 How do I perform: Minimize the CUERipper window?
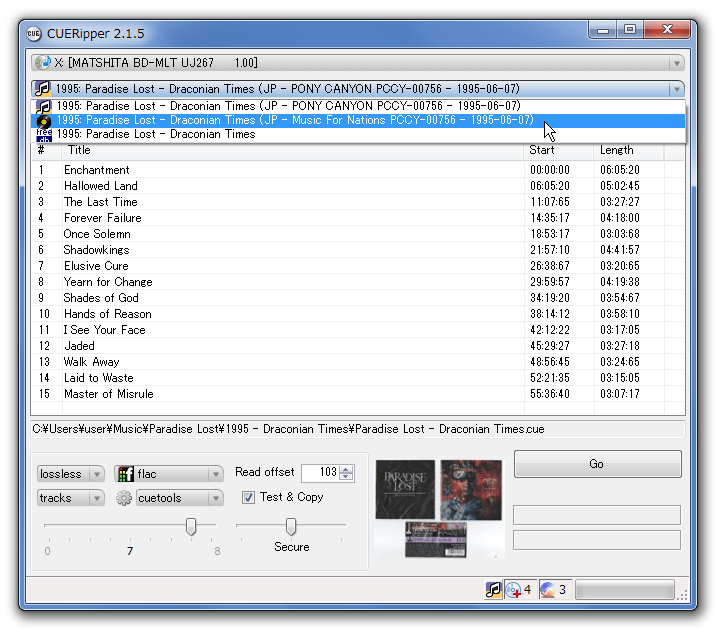603,30
